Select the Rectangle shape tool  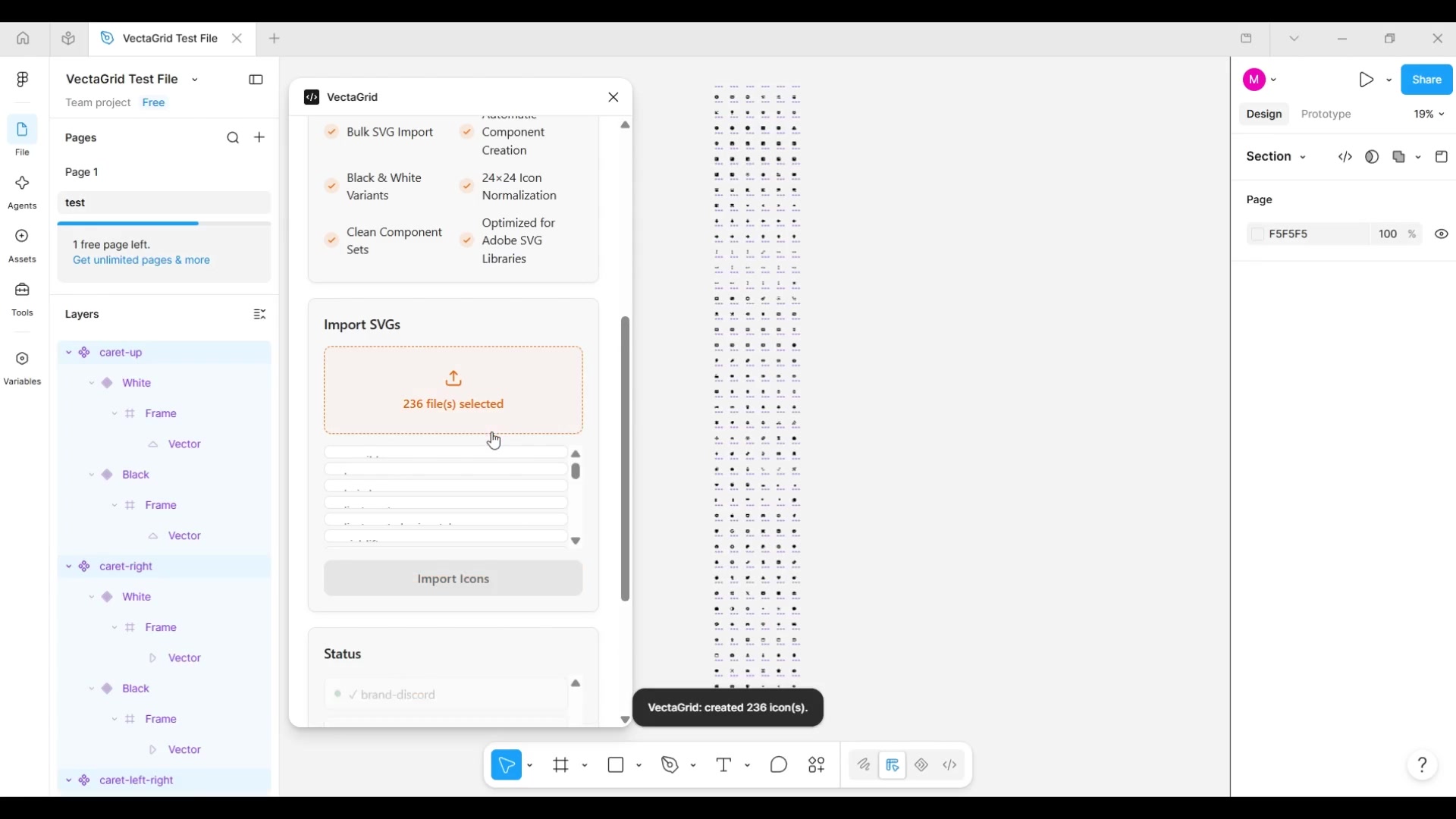(616, 765)
